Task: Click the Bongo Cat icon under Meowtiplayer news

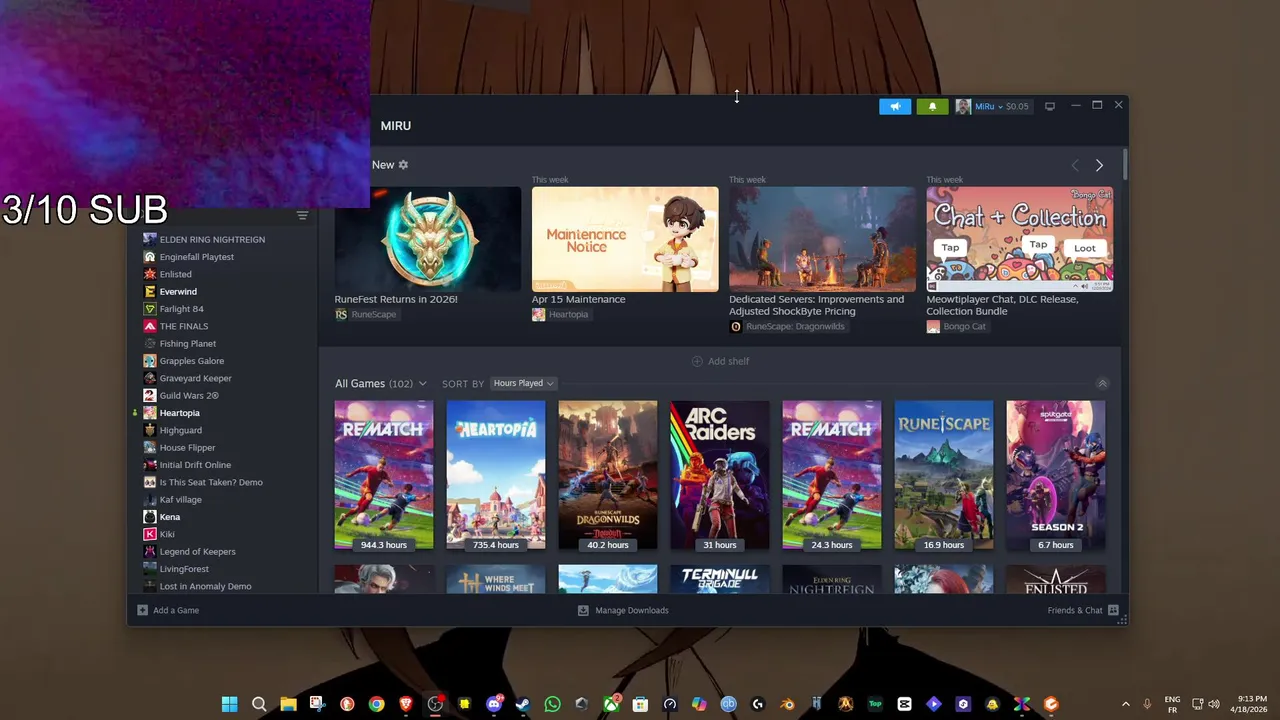Action: [x=933, y=326]
